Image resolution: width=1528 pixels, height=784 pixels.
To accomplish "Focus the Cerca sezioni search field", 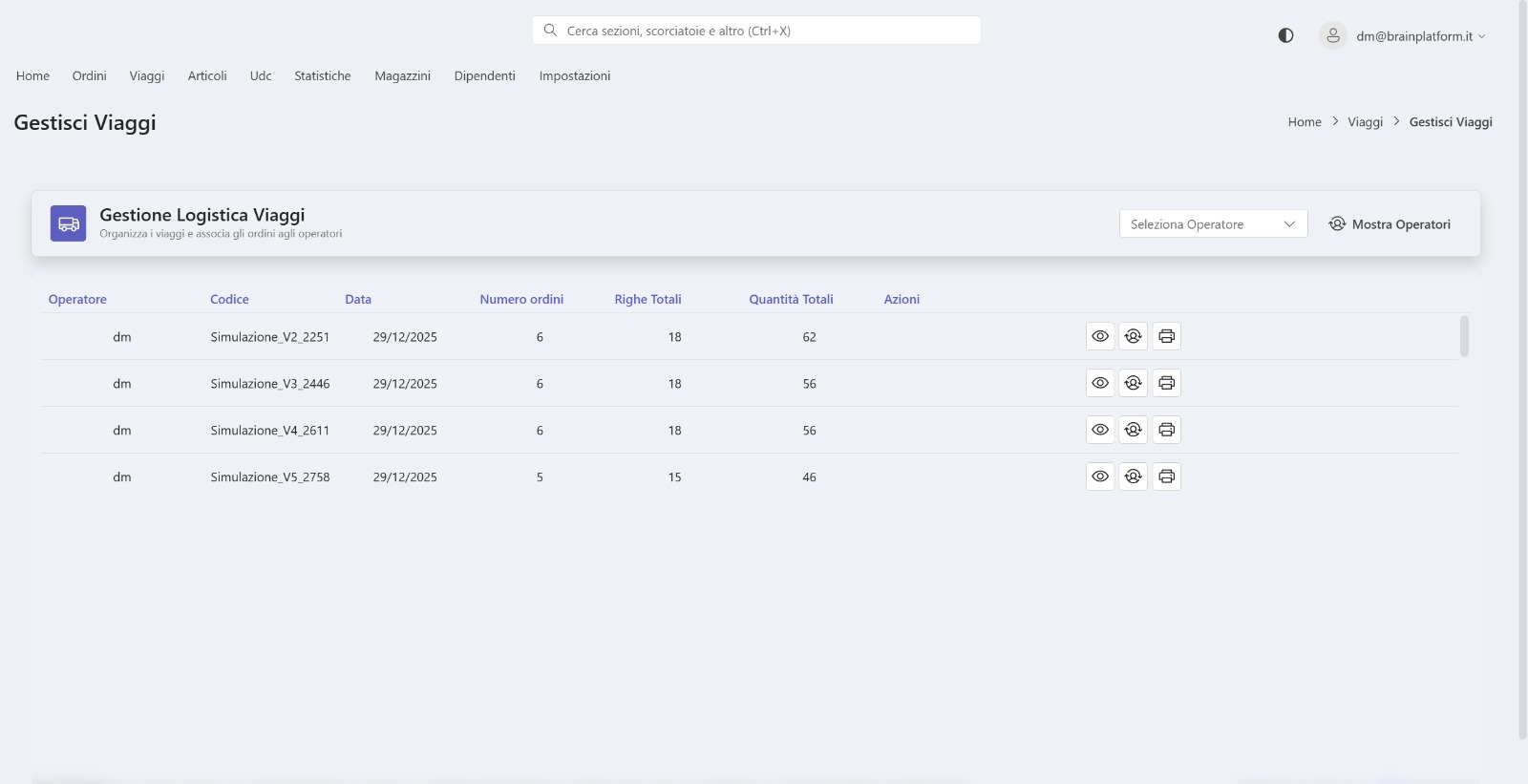I will [756, 31].
